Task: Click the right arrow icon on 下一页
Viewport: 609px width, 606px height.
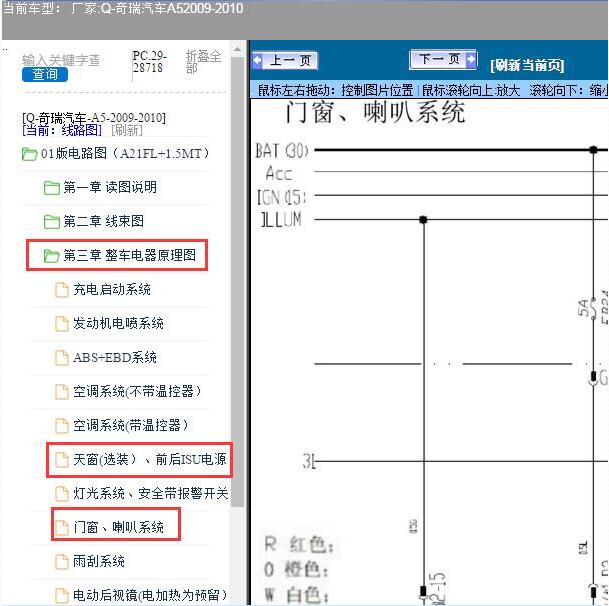Action: tap(471, 59)
